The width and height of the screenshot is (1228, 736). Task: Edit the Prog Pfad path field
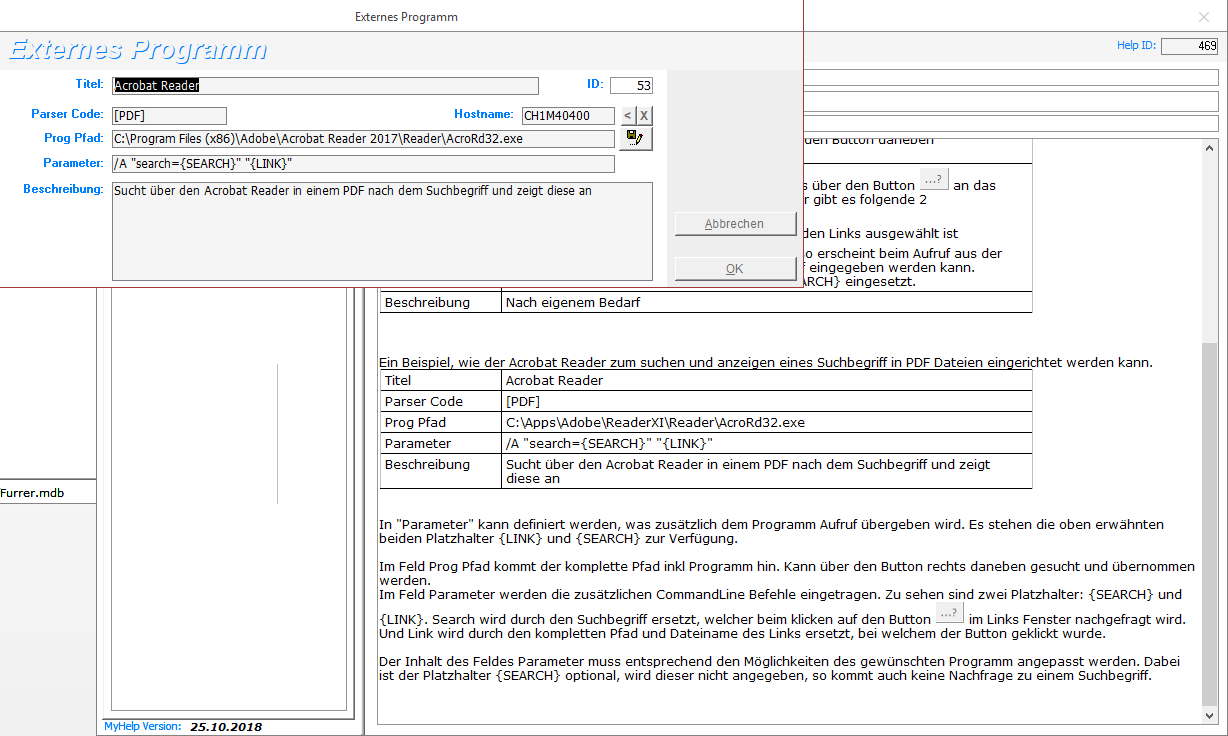[363, 139]
